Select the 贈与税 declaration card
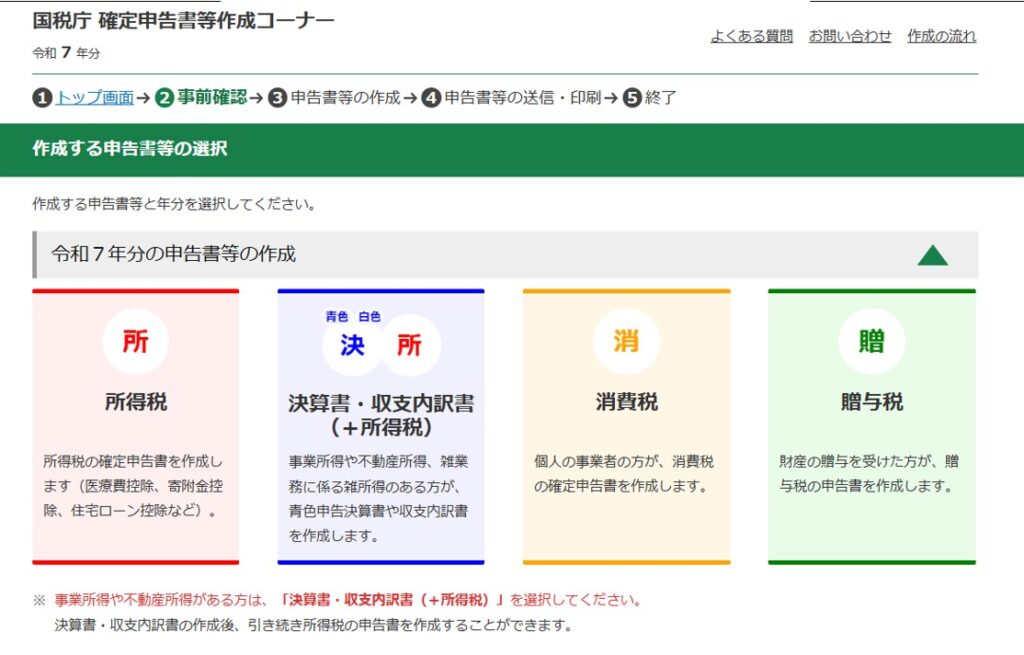Image resolution: width=1024 pixels, height=655 pixels. 871,425
